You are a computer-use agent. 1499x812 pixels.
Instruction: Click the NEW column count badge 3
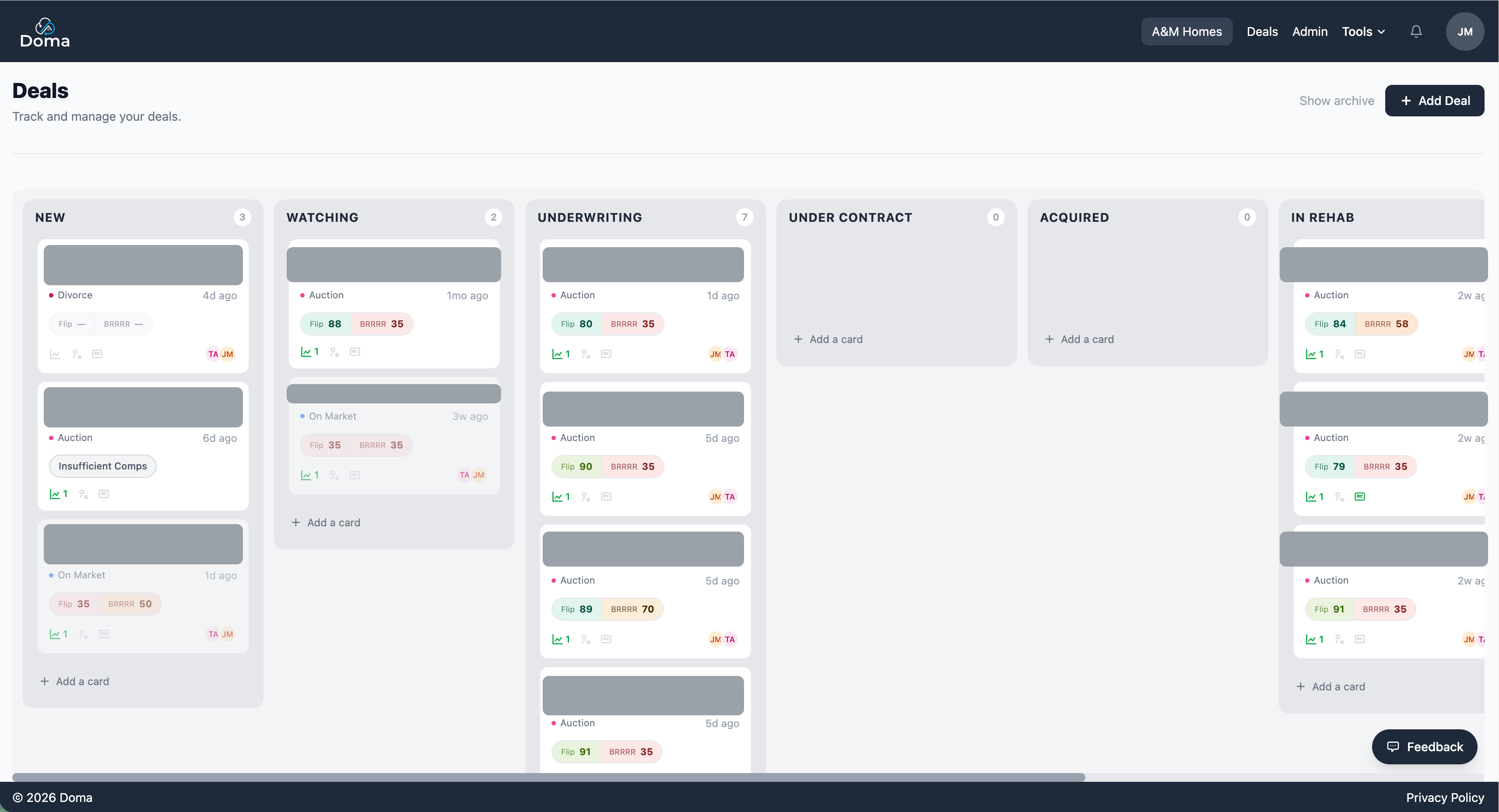pyautogui.click(x=242, y=217)
